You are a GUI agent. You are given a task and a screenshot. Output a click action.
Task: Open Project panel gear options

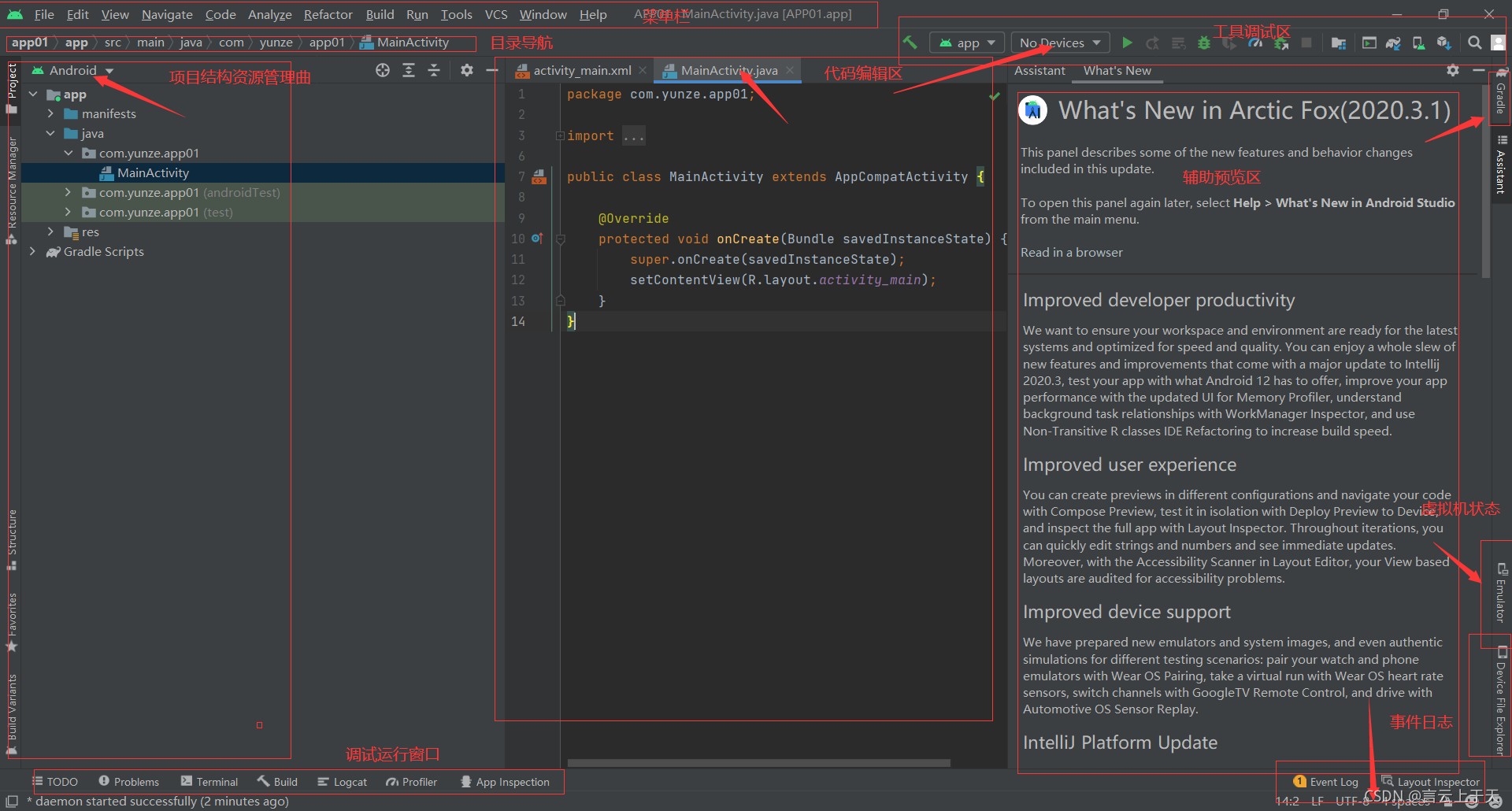click(467, 70)
